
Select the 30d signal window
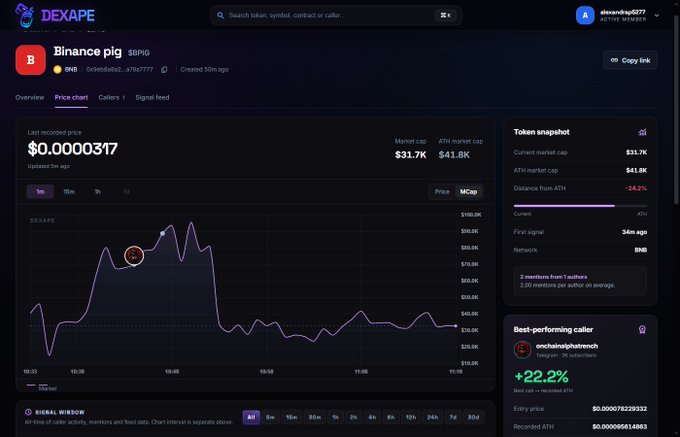[473, 417]
